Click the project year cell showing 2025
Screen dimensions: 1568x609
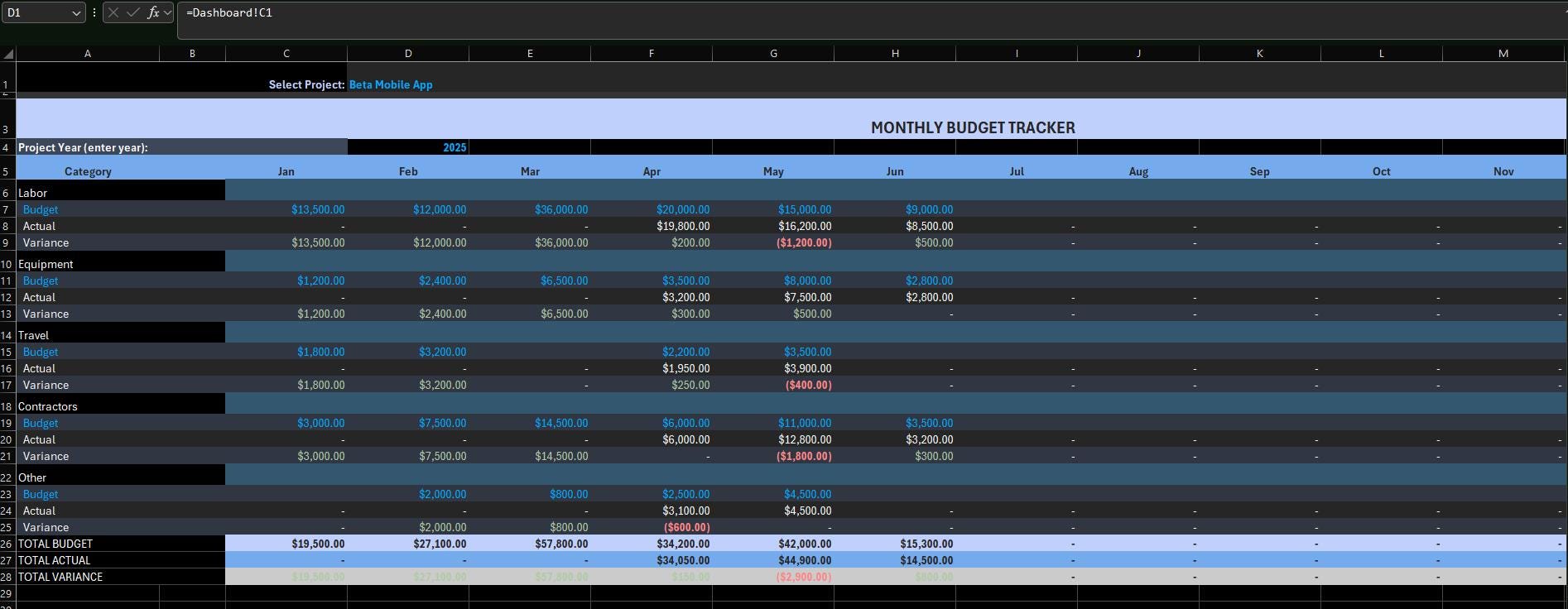408,147
